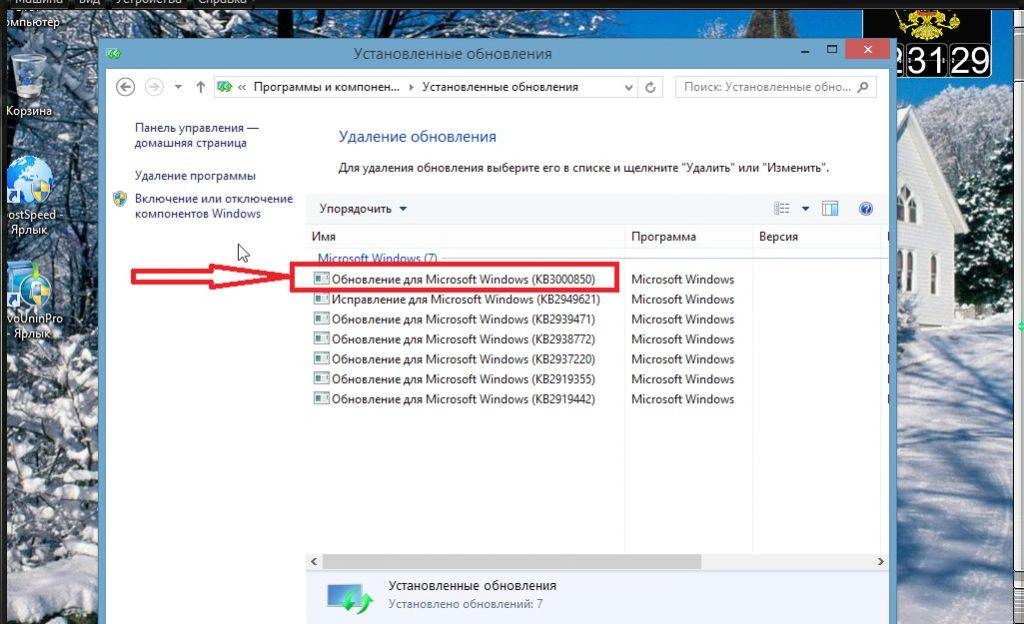
Task: Click the details pane installed updates icon
Action: click(x=349, y=597)
